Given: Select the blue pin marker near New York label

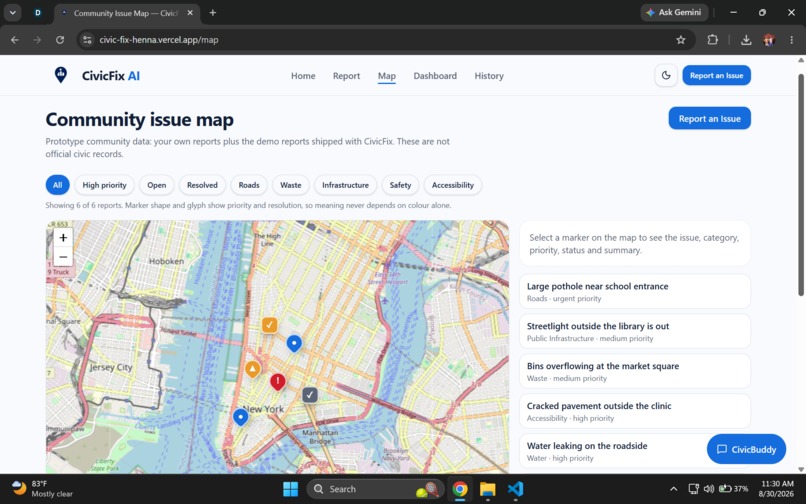Looking at the screenshot, I should pyautogui.click(x=241, y=417).
